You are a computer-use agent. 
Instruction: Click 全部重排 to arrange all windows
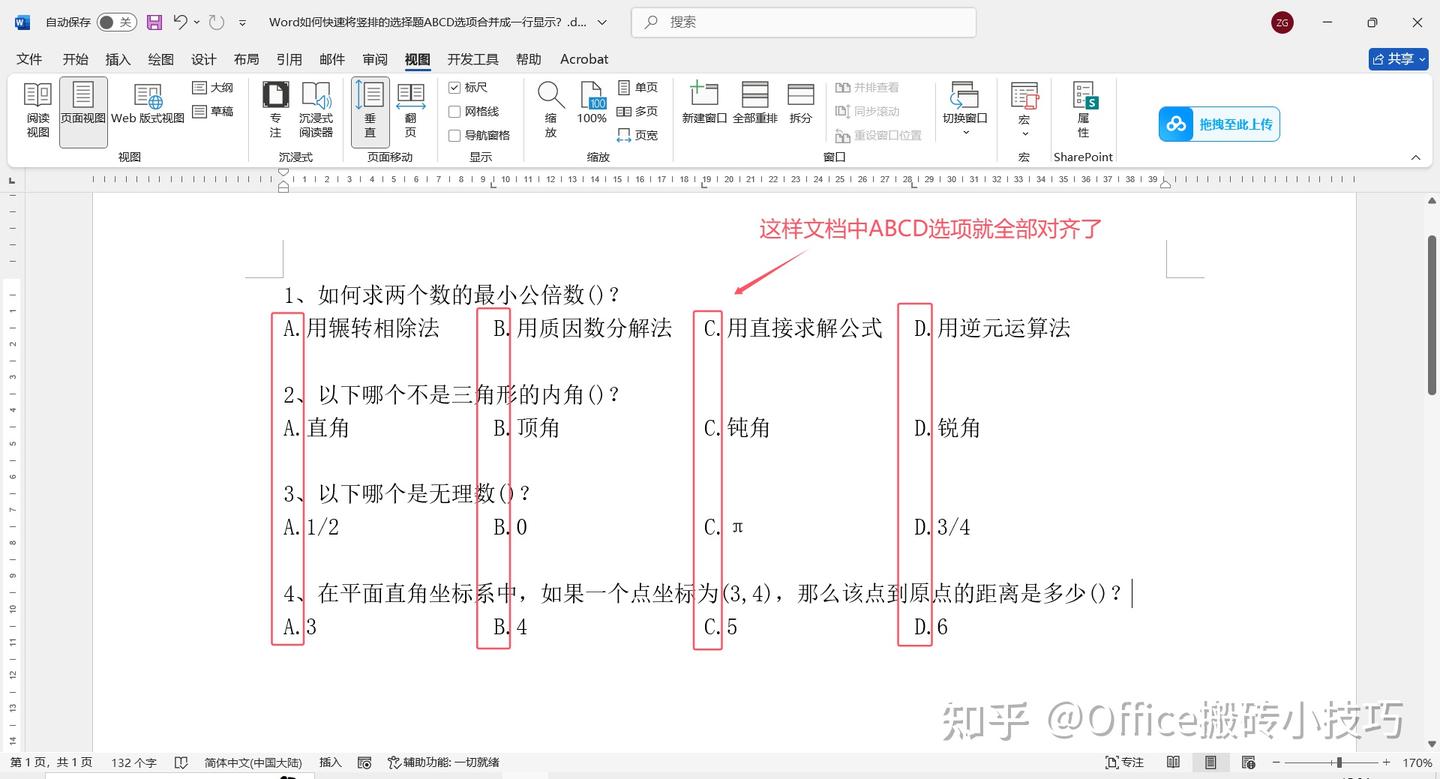(754, 105)
